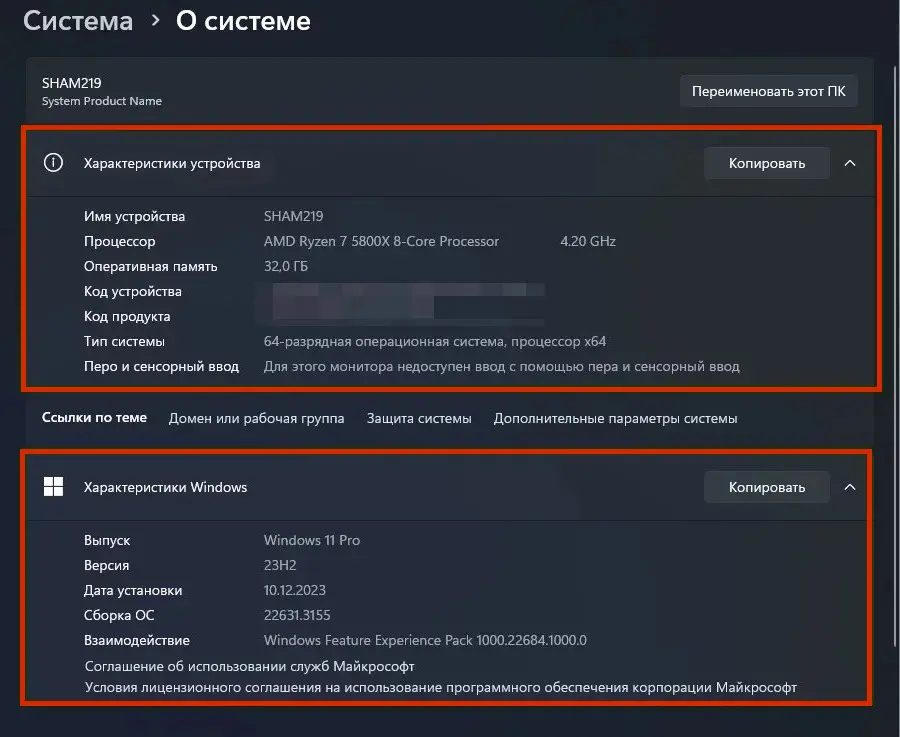Click the info icon beside Характеристики устройства

[53, 163]
